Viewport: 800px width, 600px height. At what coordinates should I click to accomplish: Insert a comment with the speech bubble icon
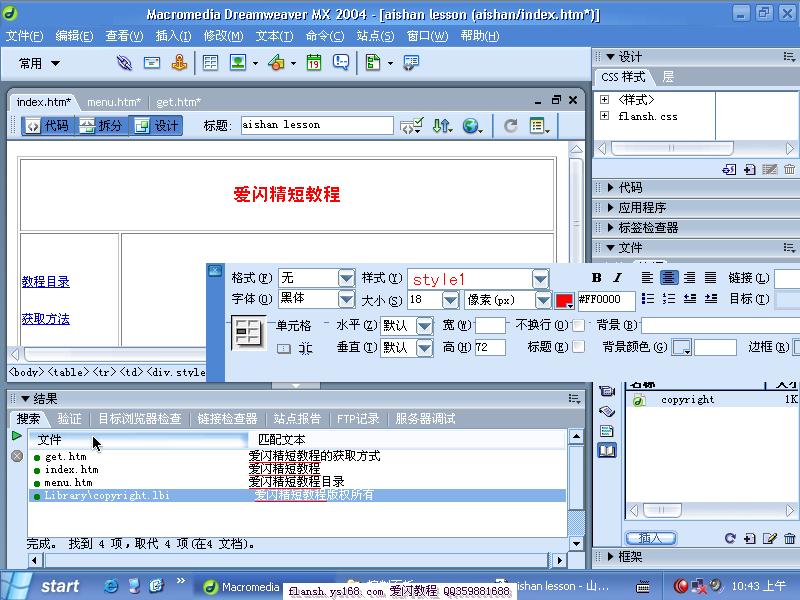pos(341,63)
